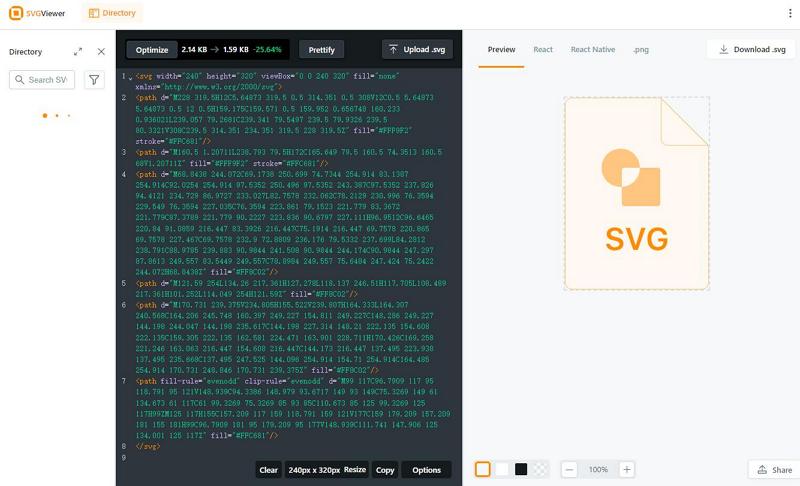This screenshot has width=800, height=486.
Task: Upload an .svg file
Action: point(417,49)
